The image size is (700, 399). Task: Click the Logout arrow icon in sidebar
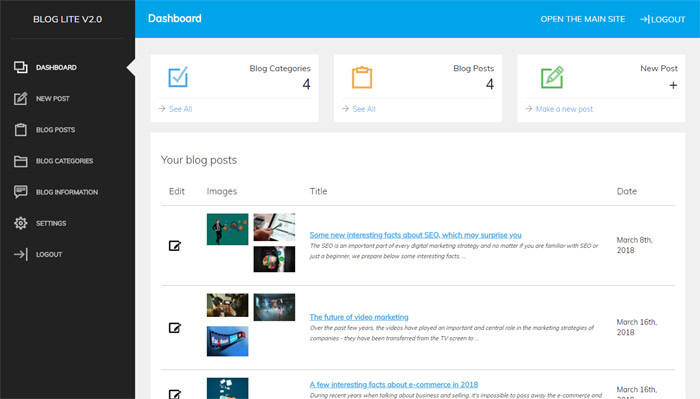point(21,254)
